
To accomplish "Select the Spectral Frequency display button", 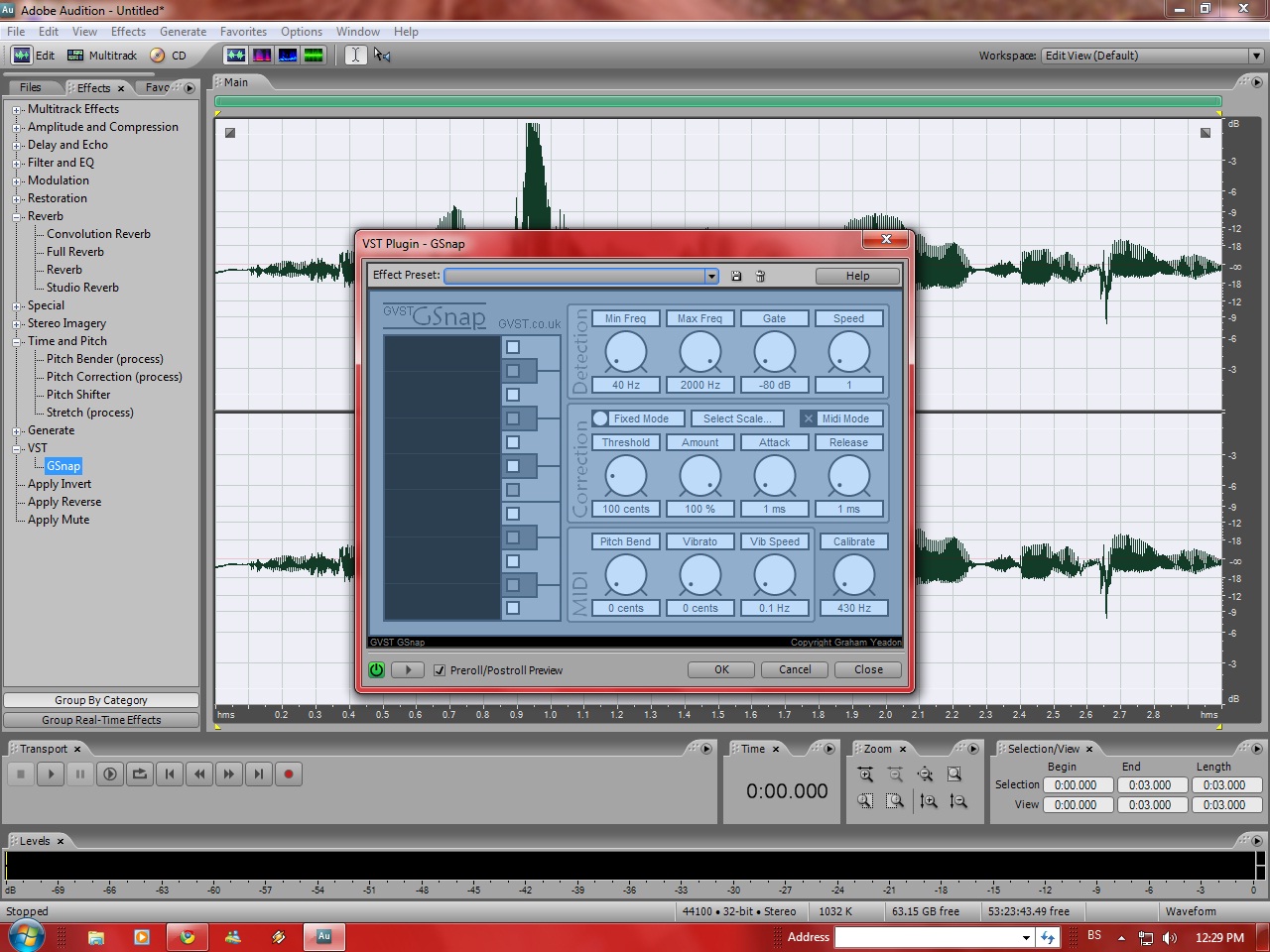I will click(x=262, y=56).
